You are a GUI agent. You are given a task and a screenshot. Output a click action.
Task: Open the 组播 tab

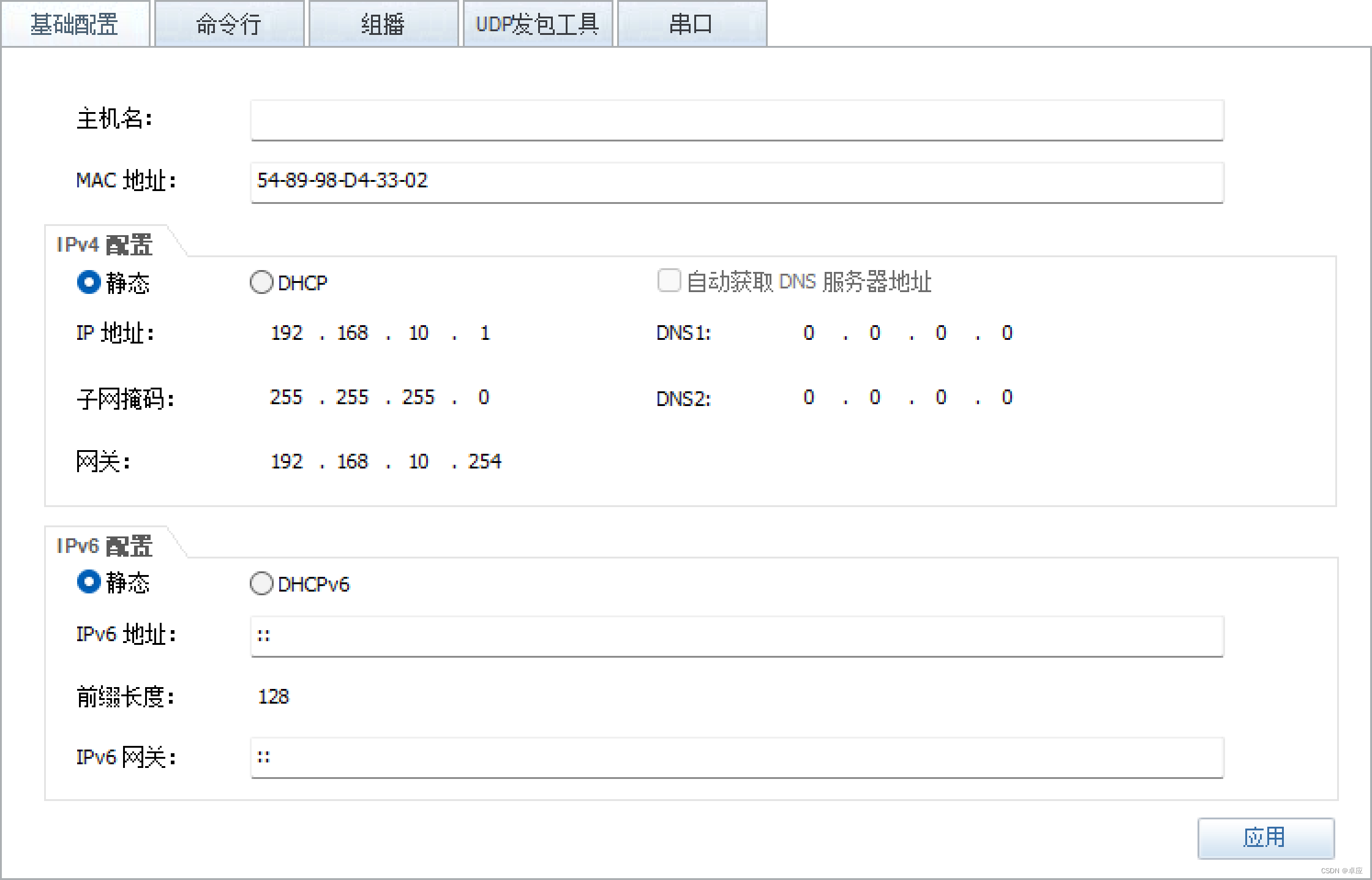(x=383, y=24)
